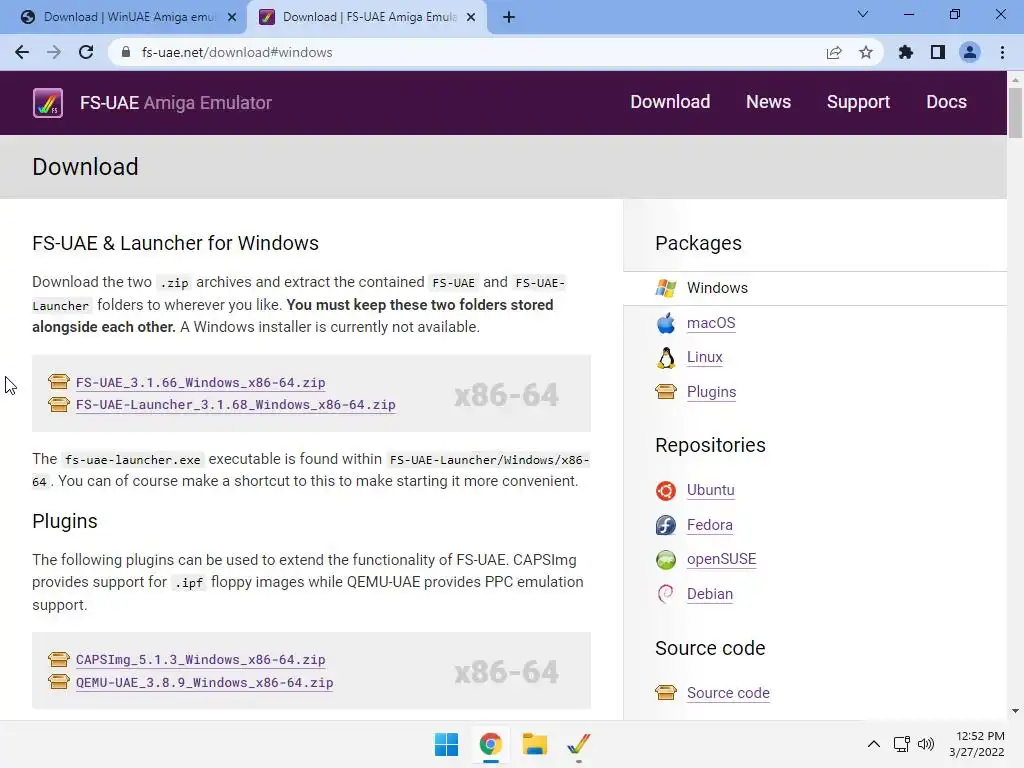
Task: Open volume control tray icon
Action: 926,744
